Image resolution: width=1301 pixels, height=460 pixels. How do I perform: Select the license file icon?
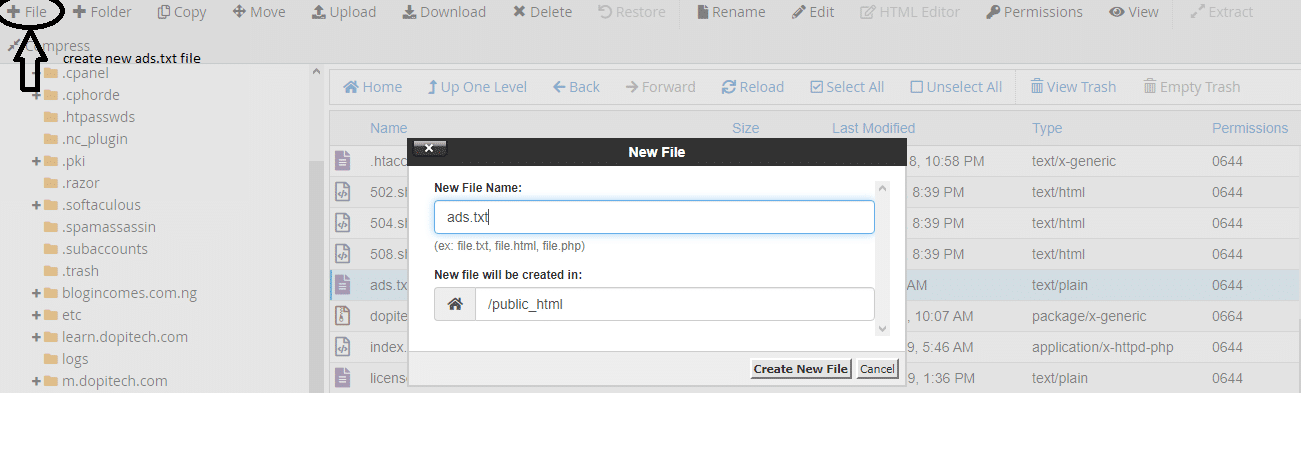tap(343, 377)
